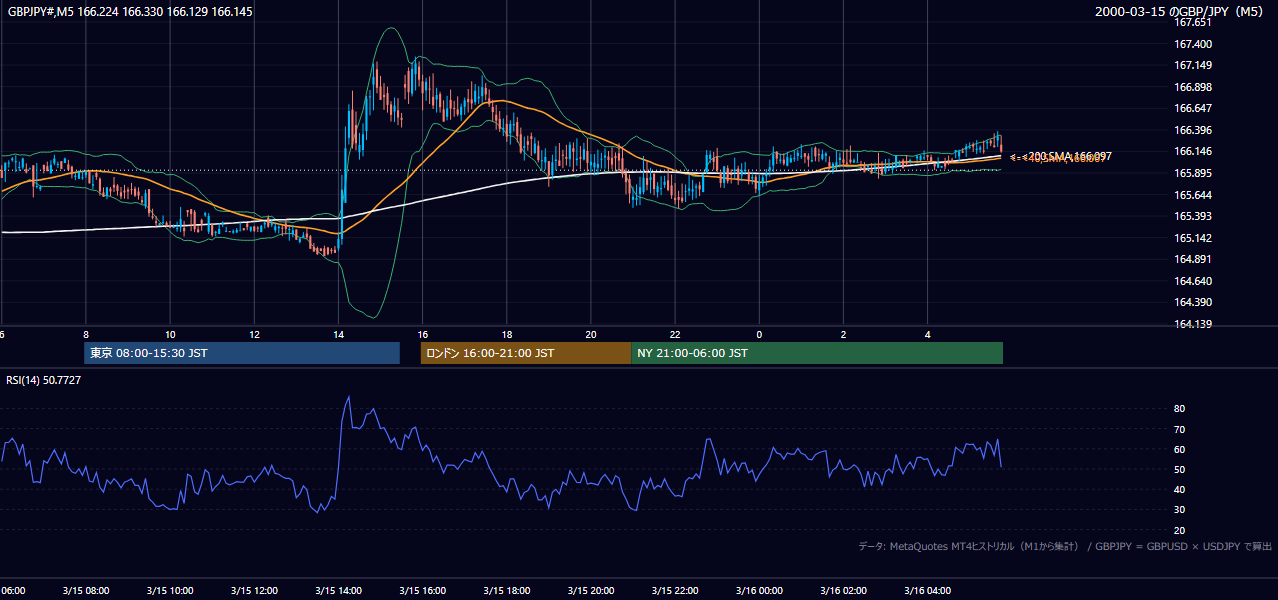Click hour tick 14 under price chart
Screen dimensions: 1278x600
338,334
